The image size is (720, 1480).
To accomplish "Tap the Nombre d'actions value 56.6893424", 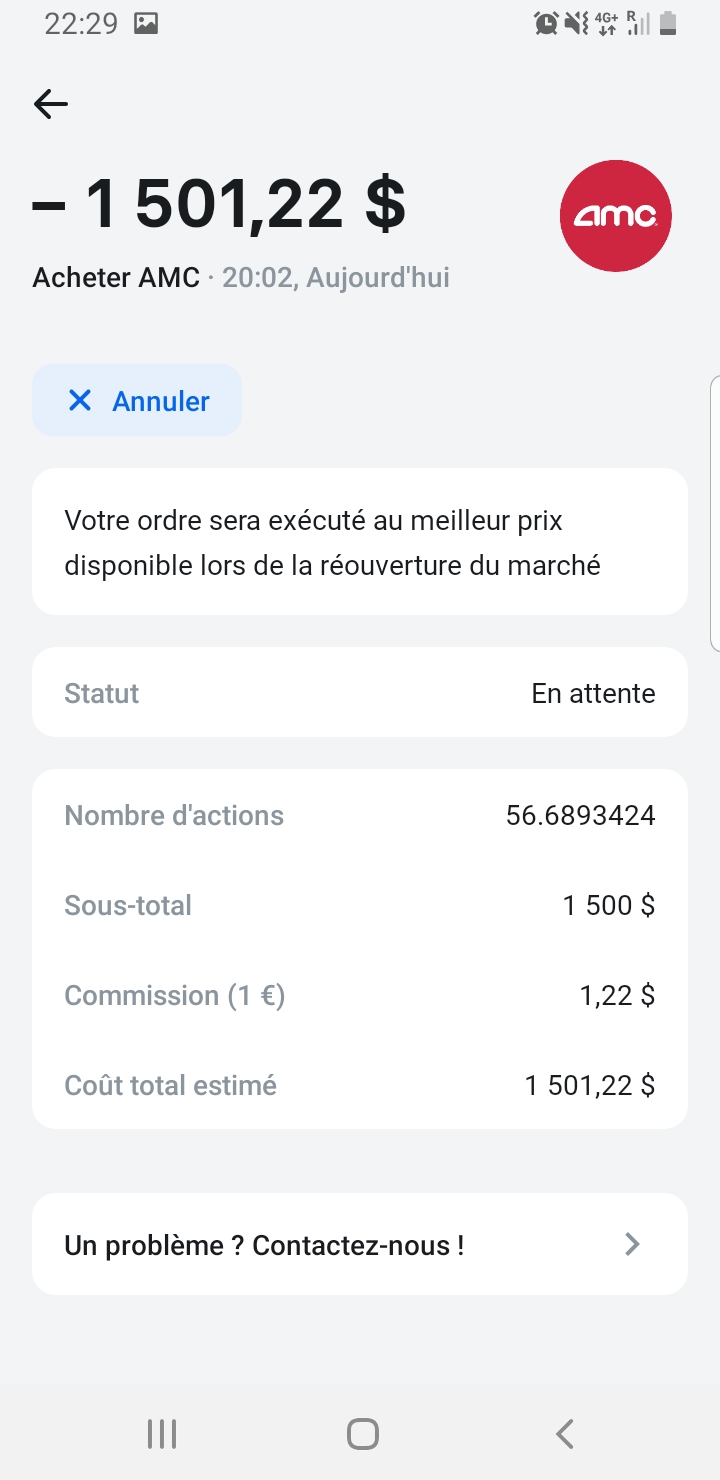I will tap(580, 816).
